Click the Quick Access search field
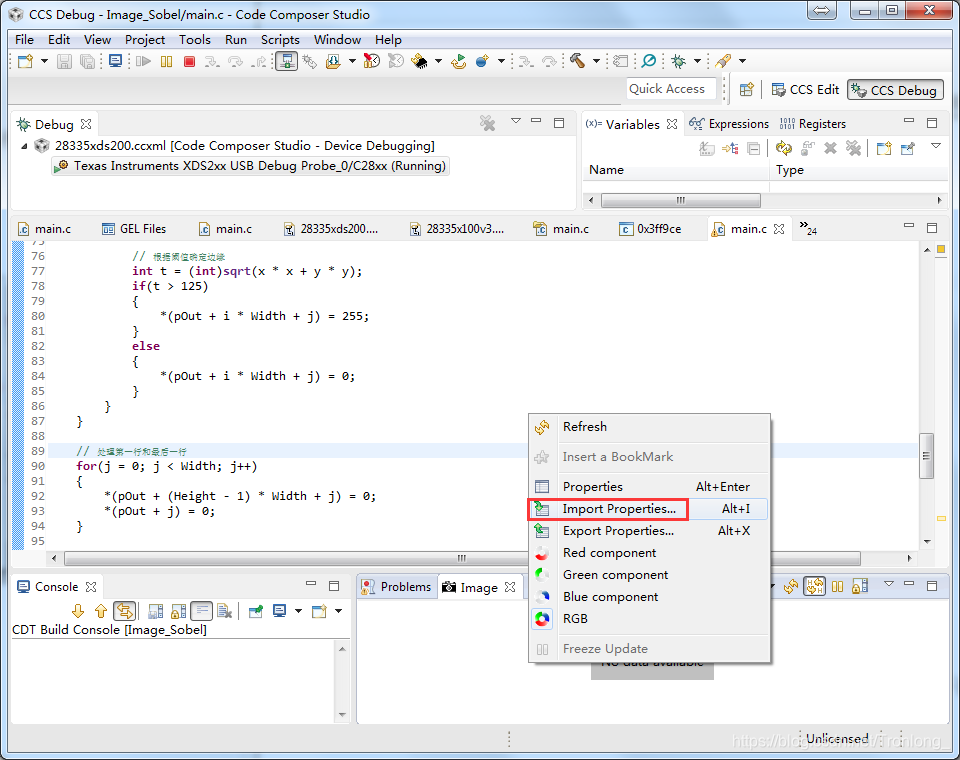Image resolution: width=960 pixels, height=760 pixels. pos(671,89)
